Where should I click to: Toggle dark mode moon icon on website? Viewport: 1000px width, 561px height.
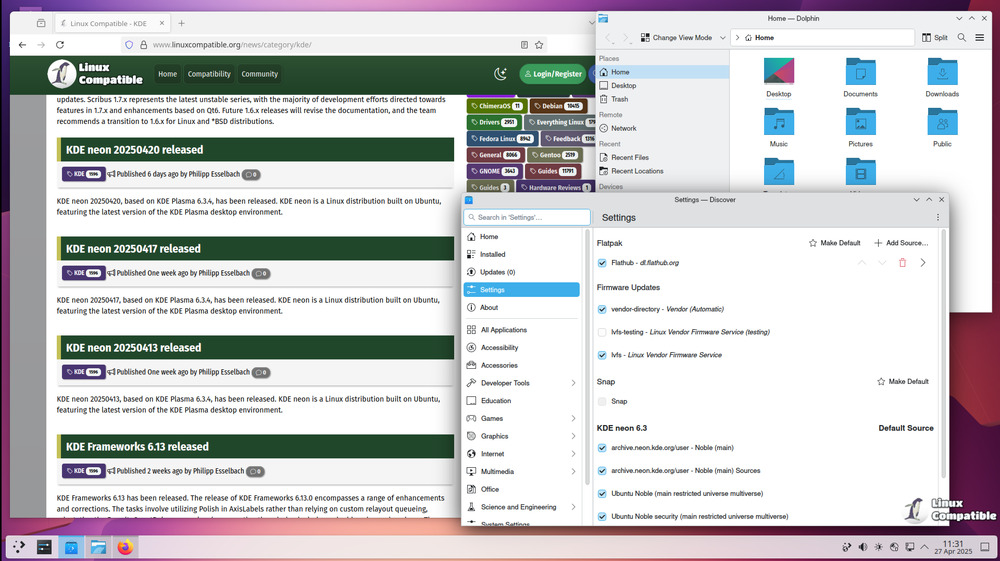[x=501, y=74]
